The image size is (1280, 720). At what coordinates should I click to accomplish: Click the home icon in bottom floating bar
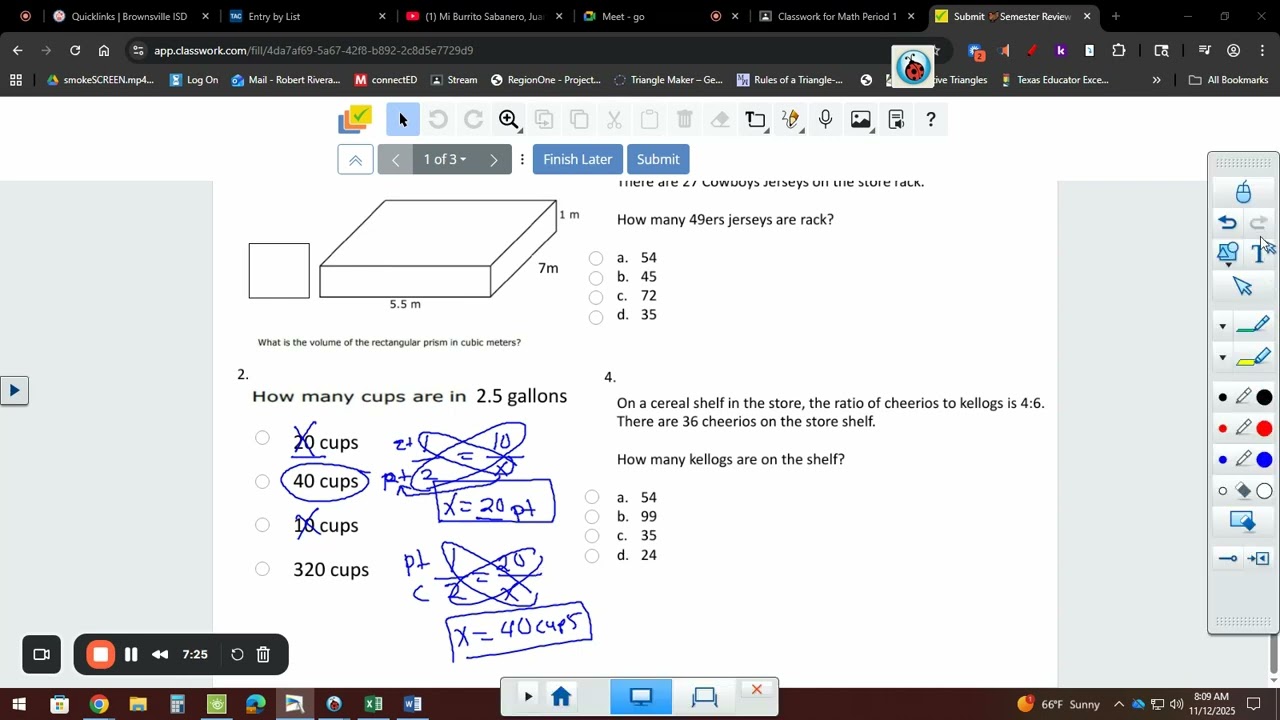pos(561,697)
